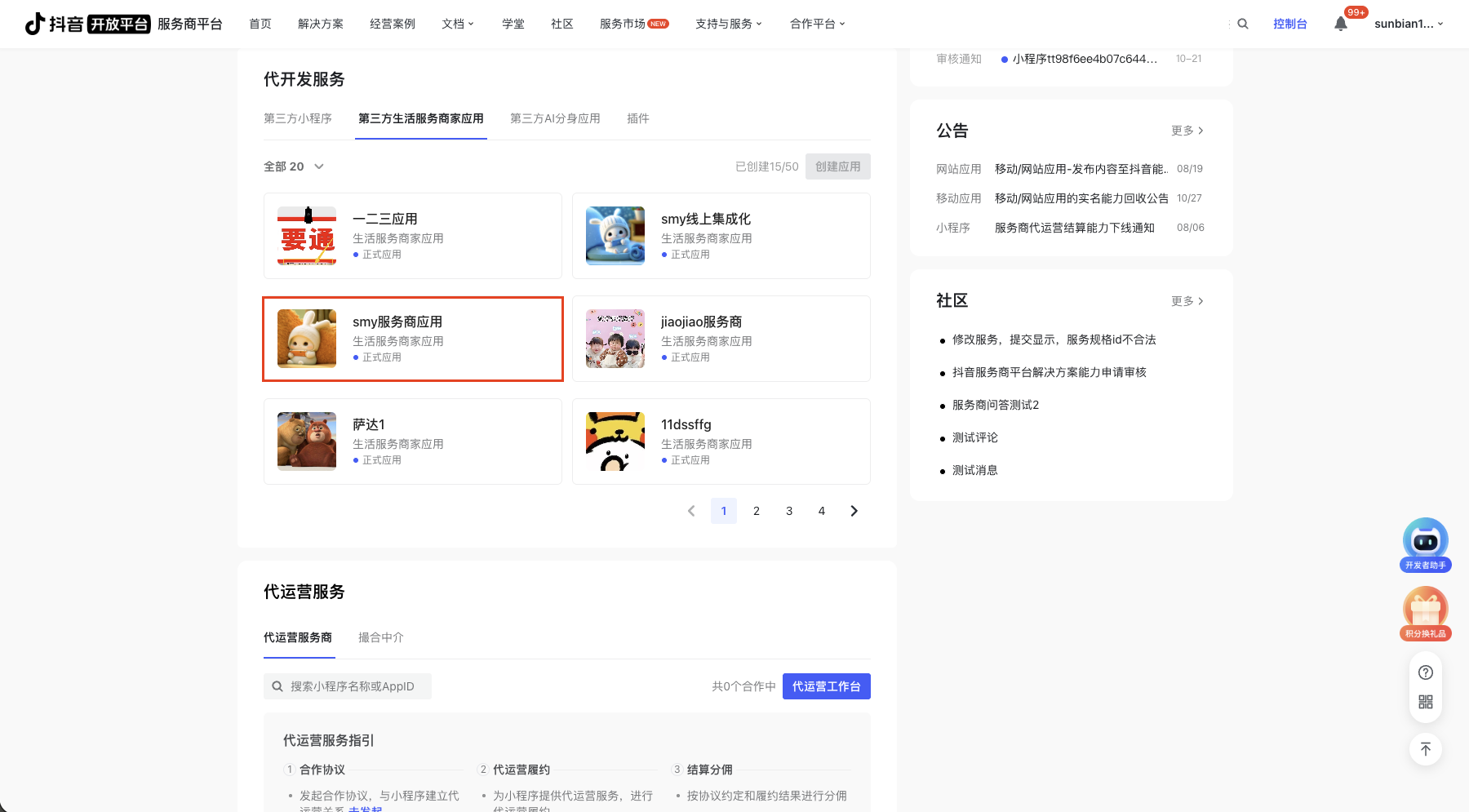
Task: Switch to 第三方小程序 tab
Action: (x=298, y=118)
